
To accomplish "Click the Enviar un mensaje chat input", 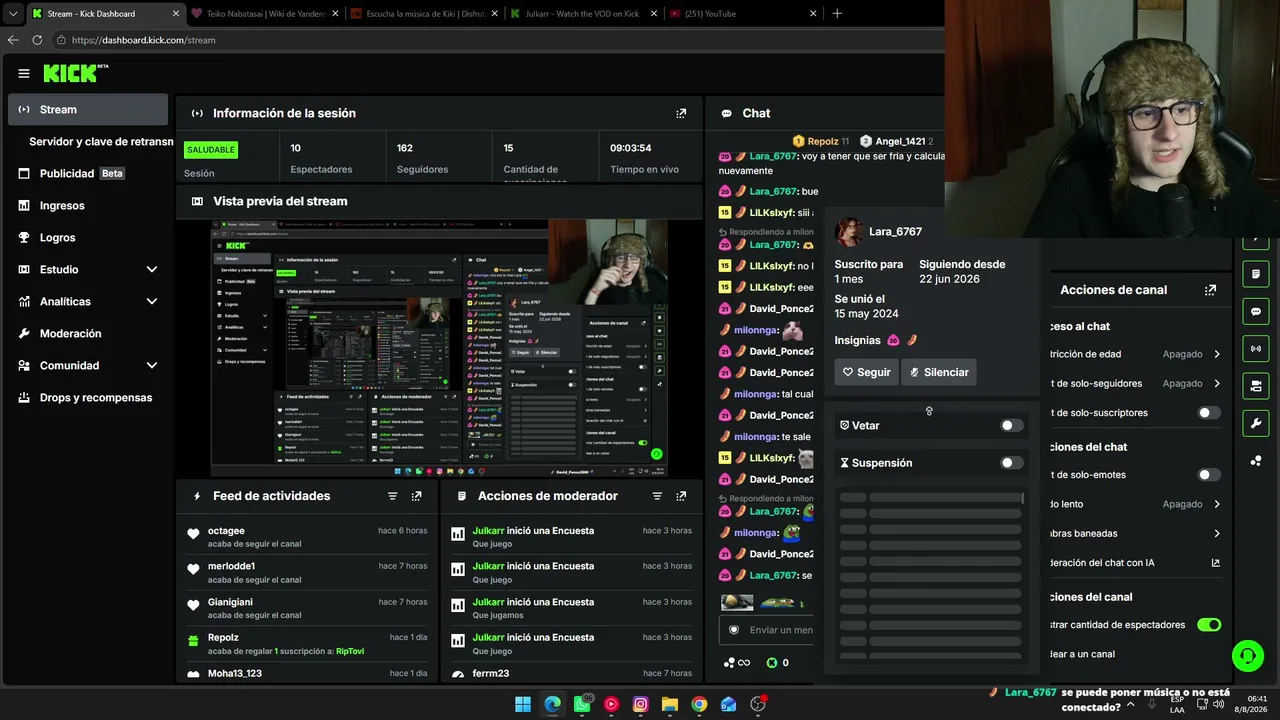I will click(768, 630).
